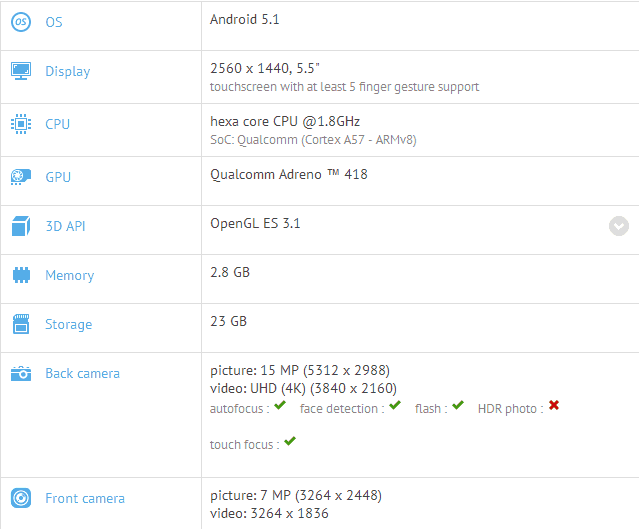Click the CPU chip icon
Viewport: 639px width, 529px height.
coord(21,124)
